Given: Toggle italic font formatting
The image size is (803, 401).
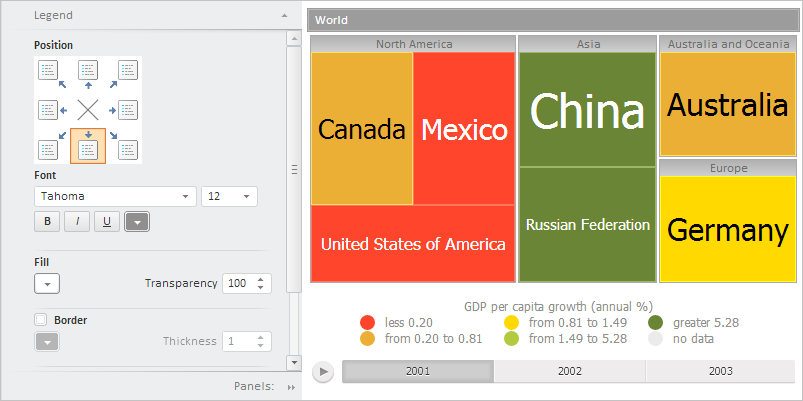Looking at the screenshot, I should [77, 221].
